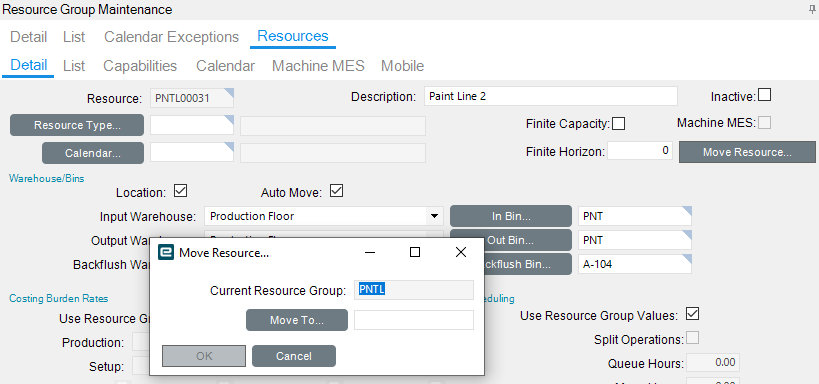This screenshot has width=819, height=384.
Task: Uncheck the Auto Move checkbox
Action: click(x=336, y=191)
